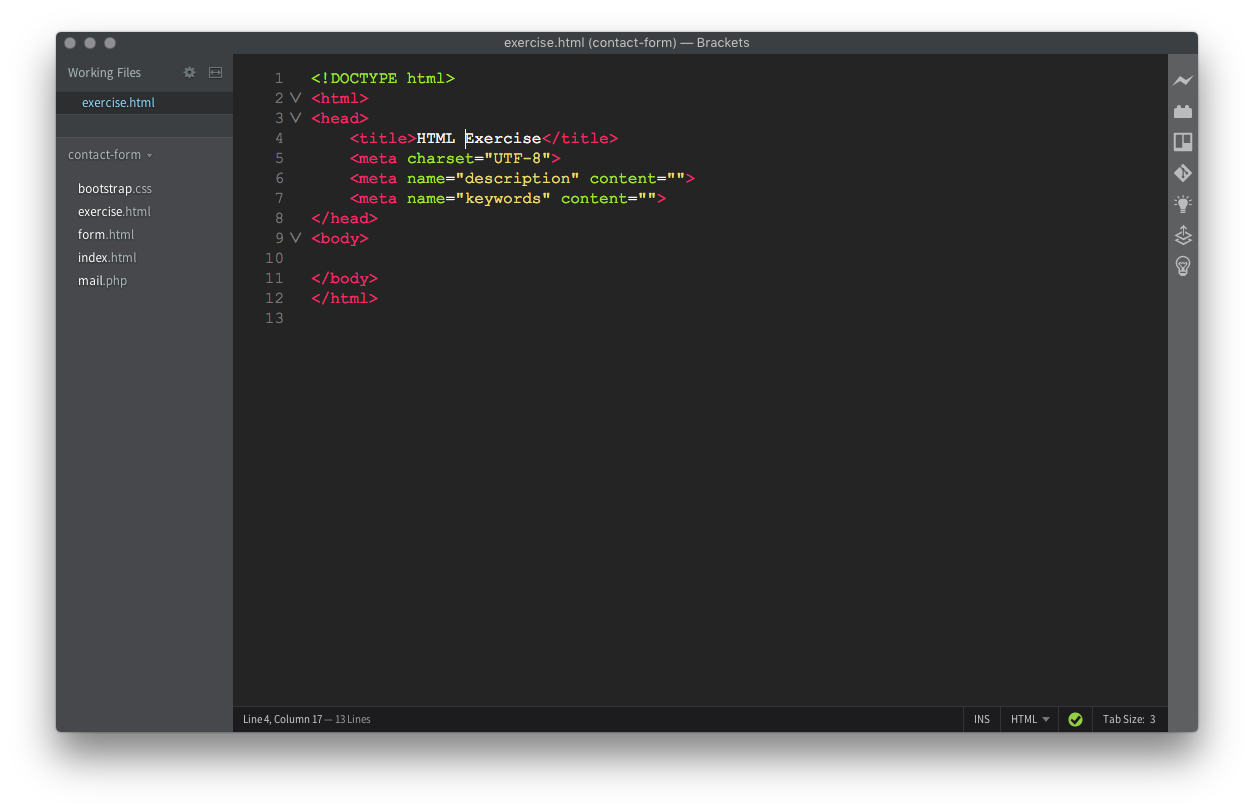Click the glowing lightbulb icon in right toolbar
The width and height of the screenshot is (1254, 812).
click(1183, 204)
